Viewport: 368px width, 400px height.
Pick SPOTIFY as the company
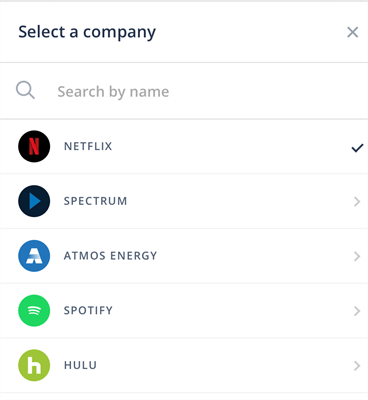click(88, 310)
